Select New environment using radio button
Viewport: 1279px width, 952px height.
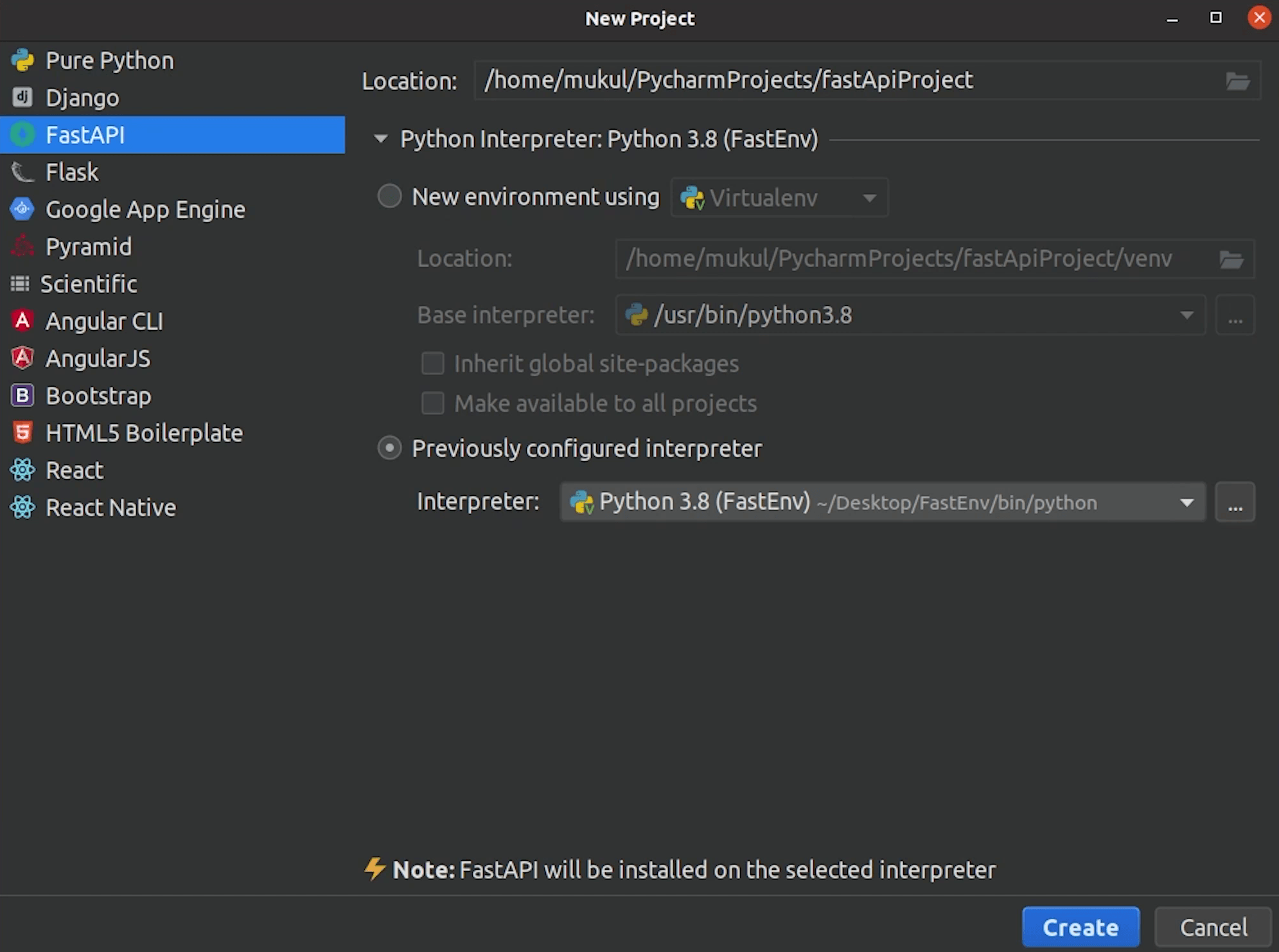(x=389, y=197)
